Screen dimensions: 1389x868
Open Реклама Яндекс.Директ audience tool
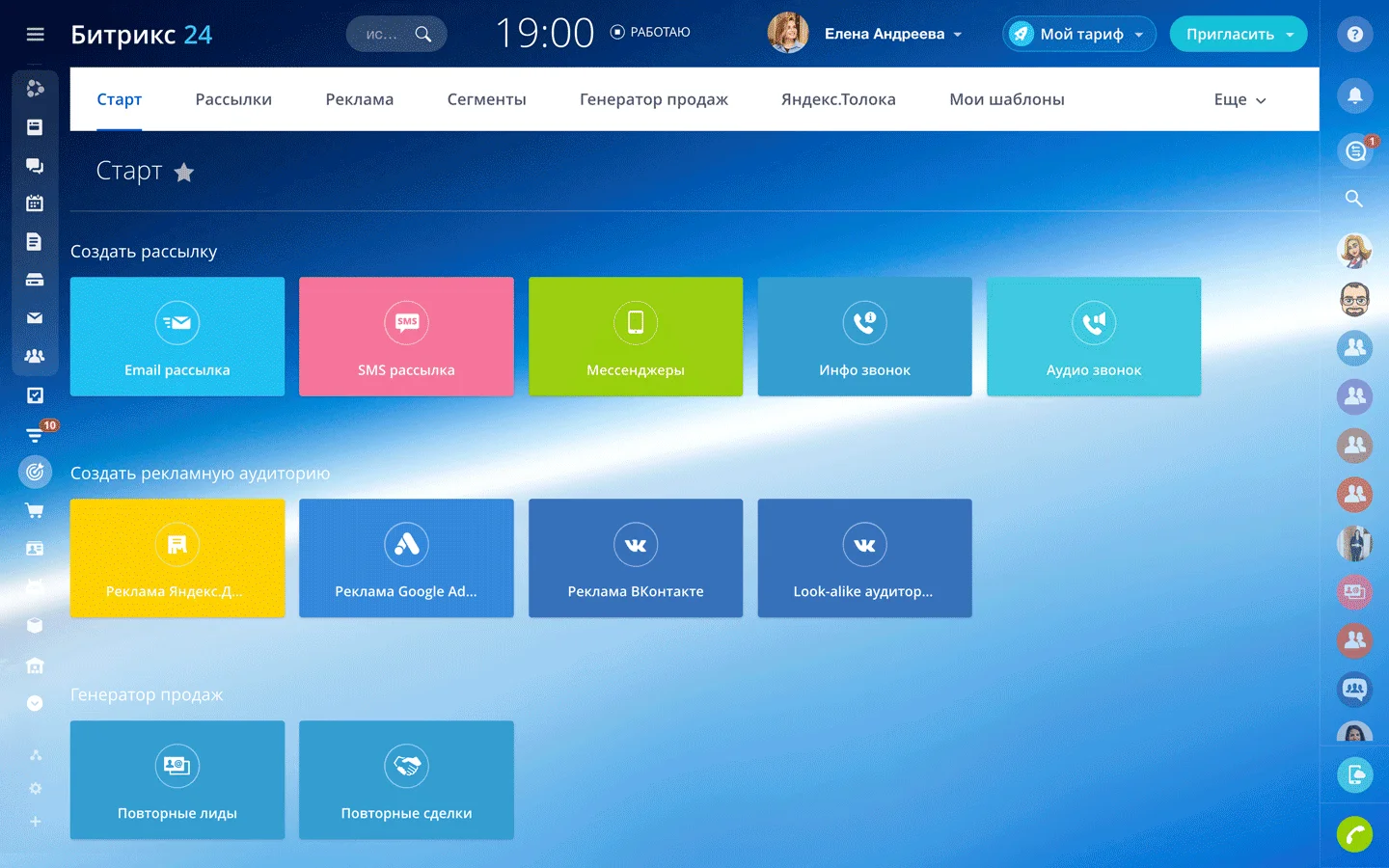click(177, 558)
